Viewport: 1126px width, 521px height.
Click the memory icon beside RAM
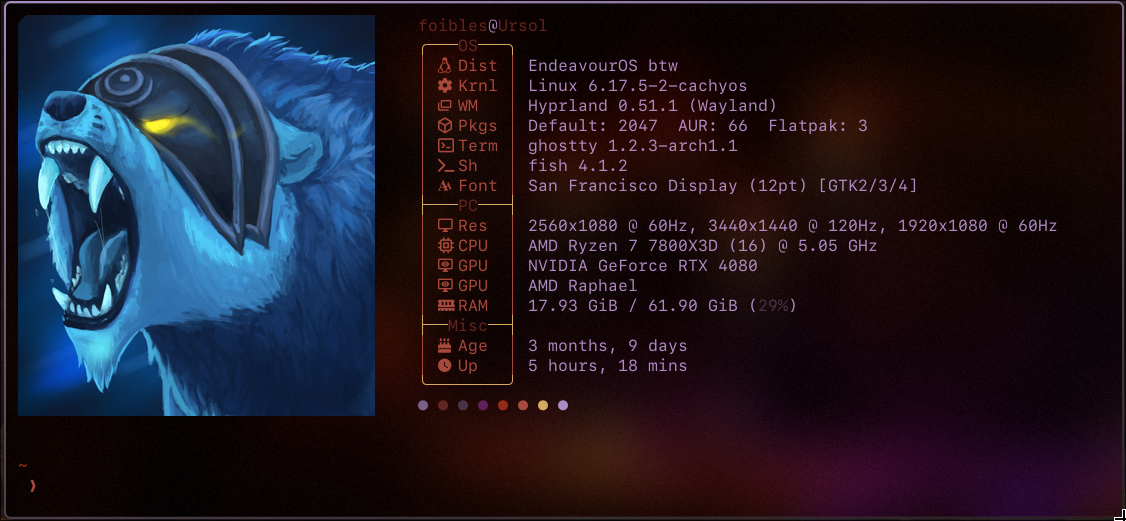[446, 306]
